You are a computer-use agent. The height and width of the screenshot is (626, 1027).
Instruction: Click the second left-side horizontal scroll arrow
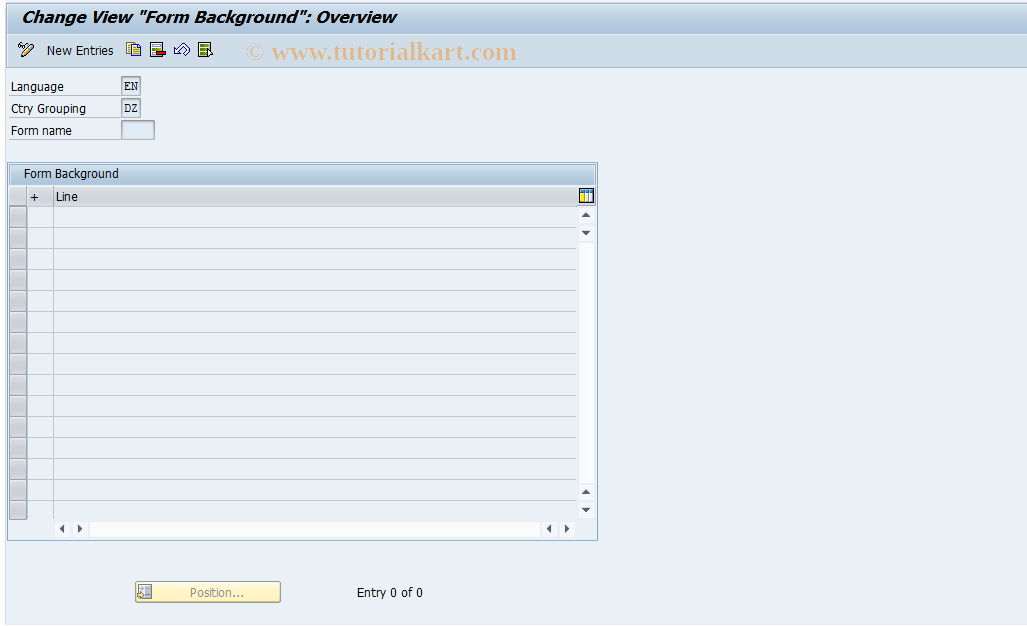(80, 528)
